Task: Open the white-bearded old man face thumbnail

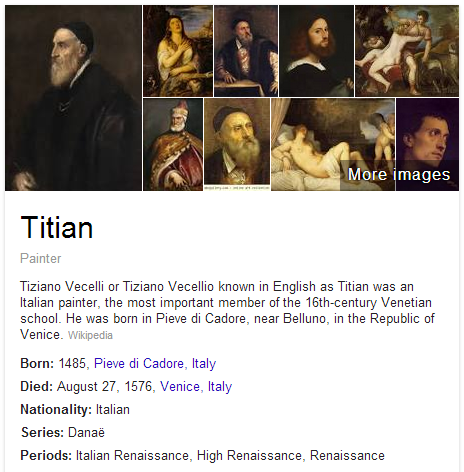Action: (237, 144)
